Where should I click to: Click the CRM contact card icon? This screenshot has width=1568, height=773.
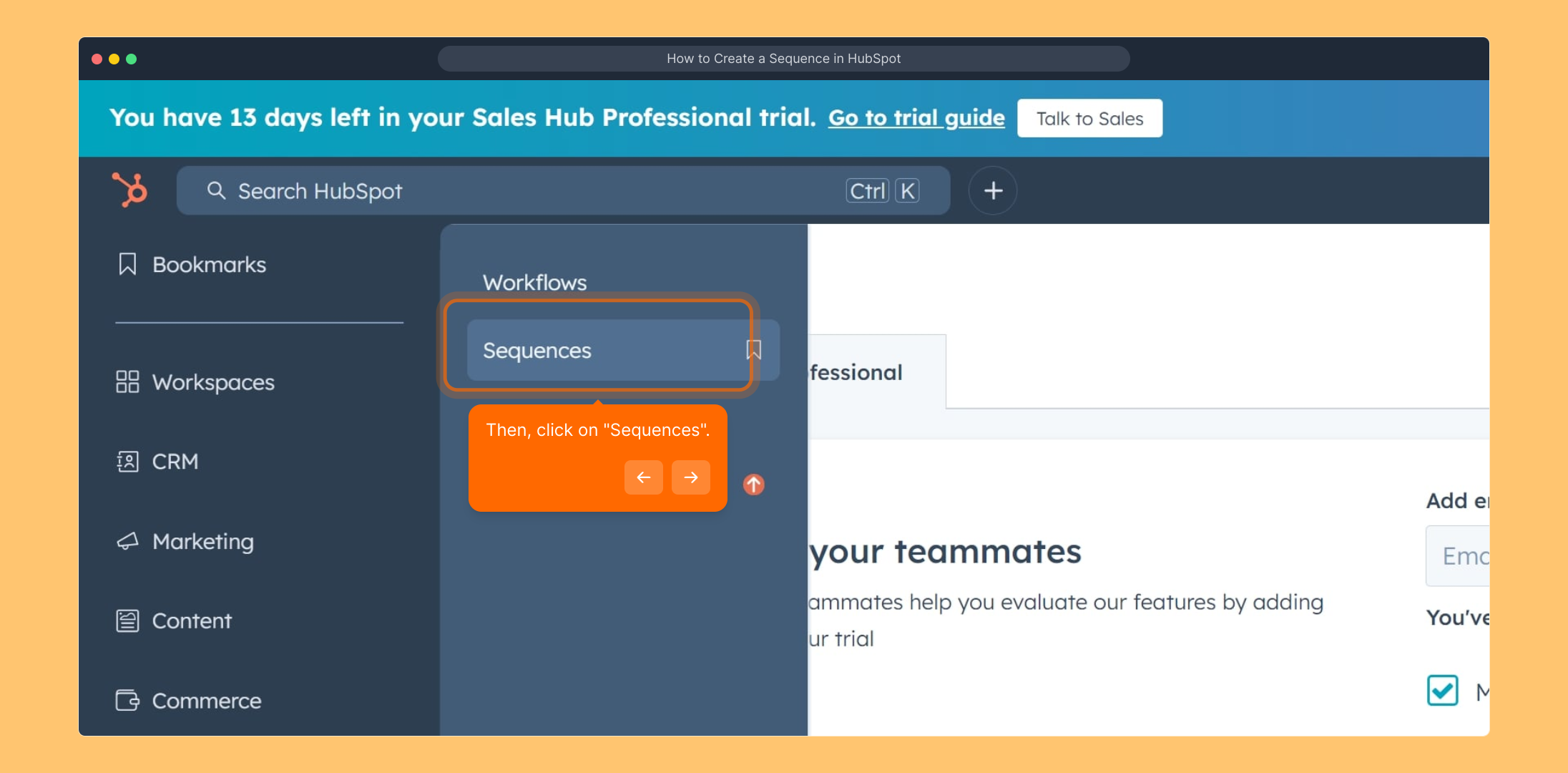pos(127,462)
